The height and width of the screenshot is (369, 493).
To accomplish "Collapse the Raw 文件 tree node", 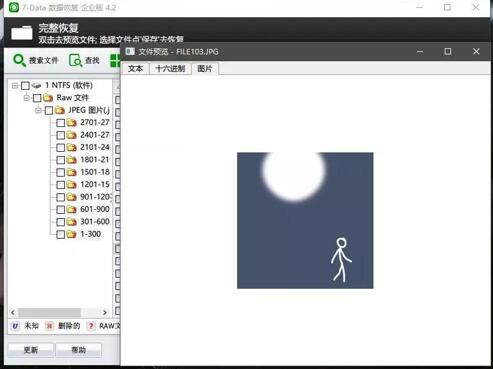I will point(27,98).
